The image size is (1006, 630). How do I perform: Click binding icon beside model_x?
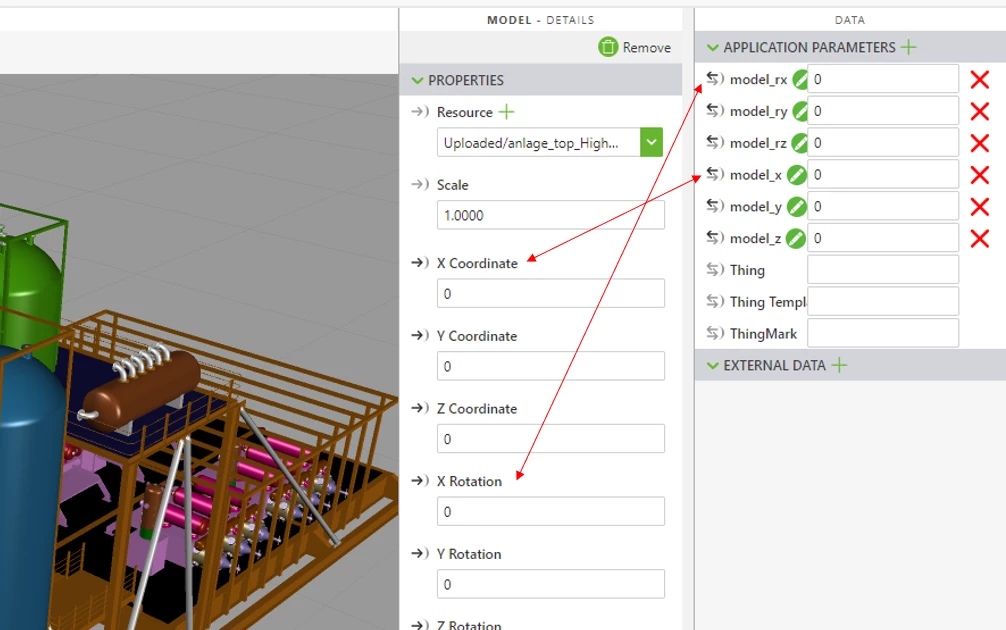(x=715, y=174)
